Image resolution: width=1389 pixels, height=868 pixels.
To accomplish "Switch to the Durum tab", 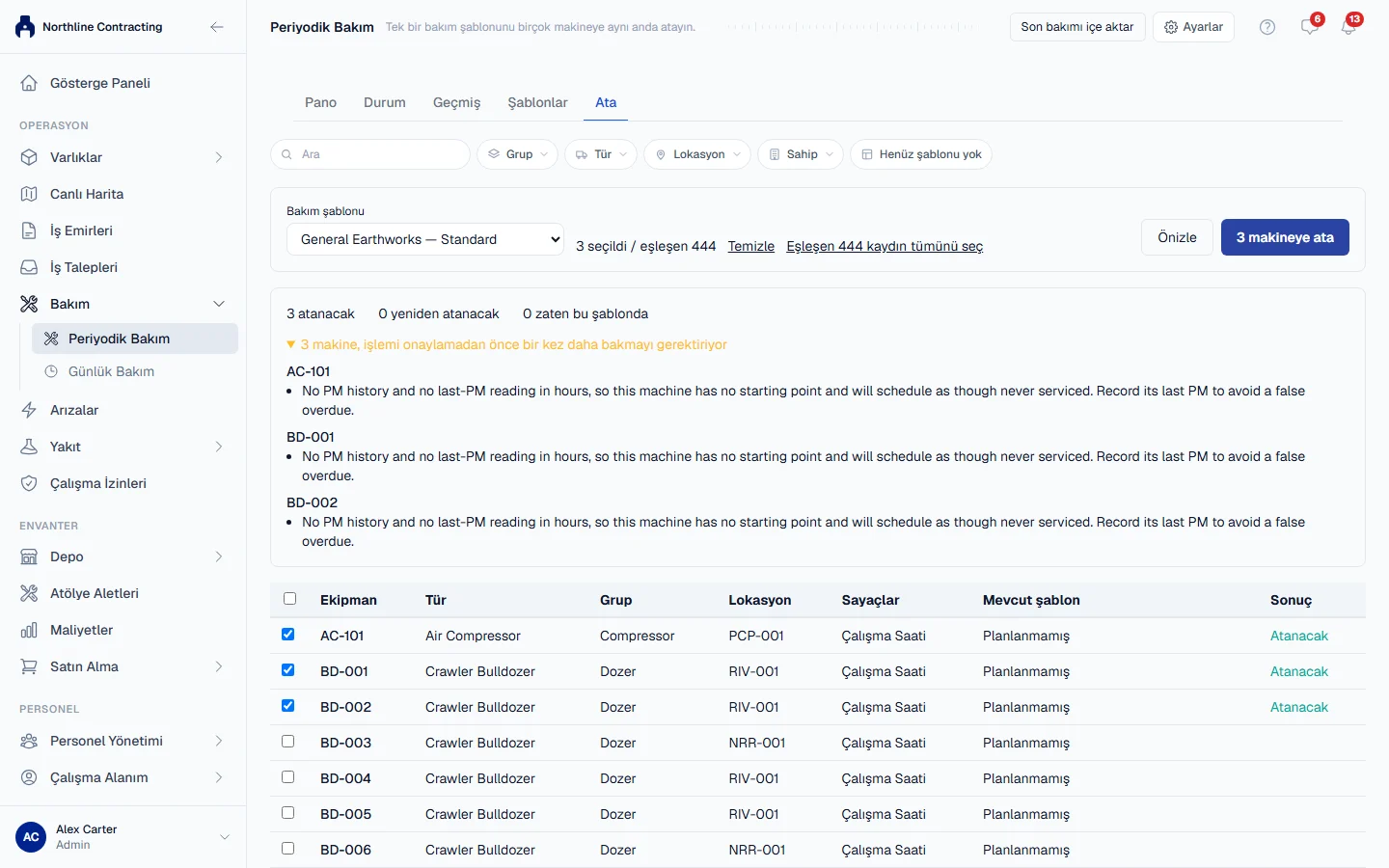I will pos(385,102).
